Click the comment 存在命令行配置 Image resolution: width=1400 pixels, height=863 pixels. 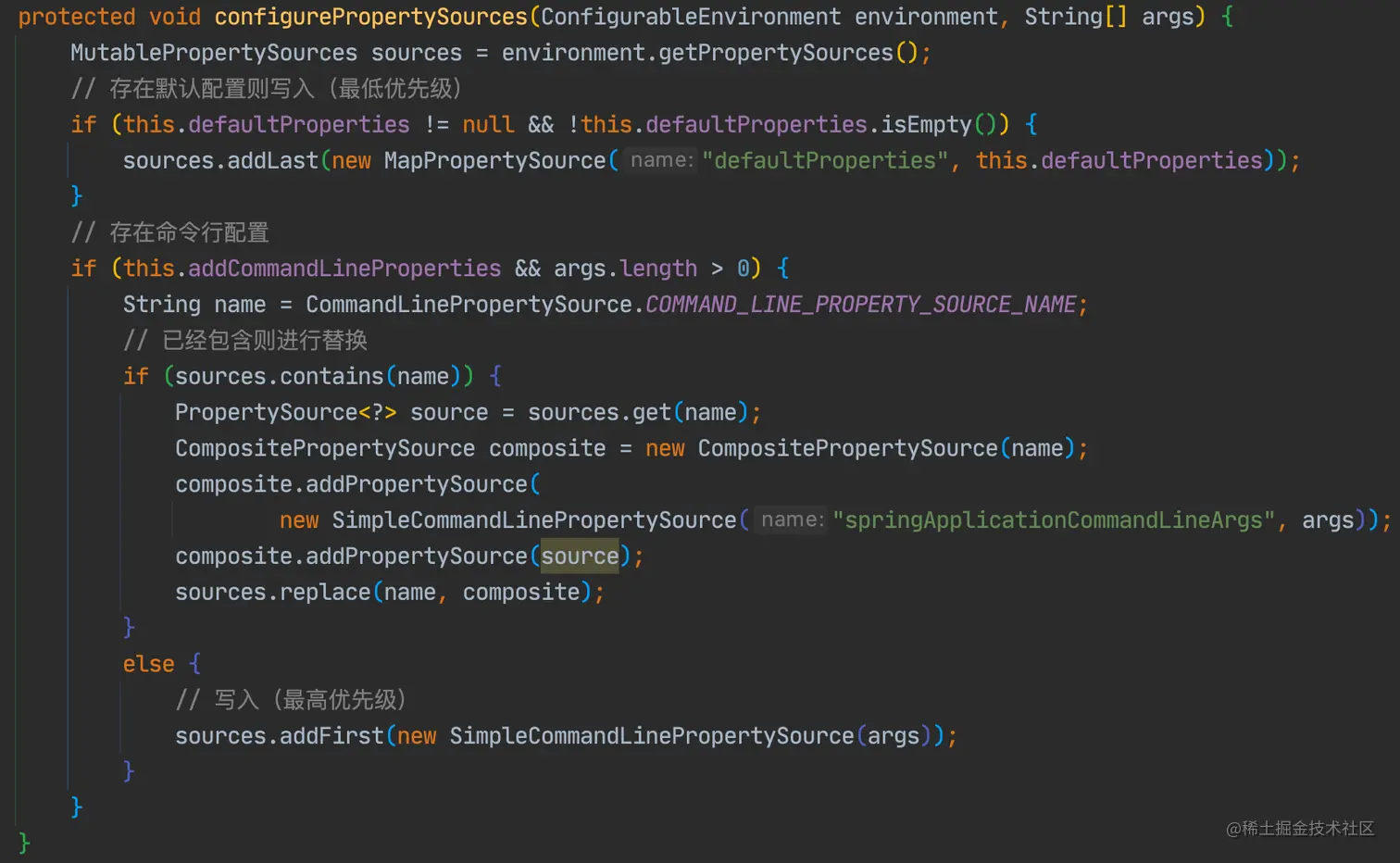(x=169, y=232)
